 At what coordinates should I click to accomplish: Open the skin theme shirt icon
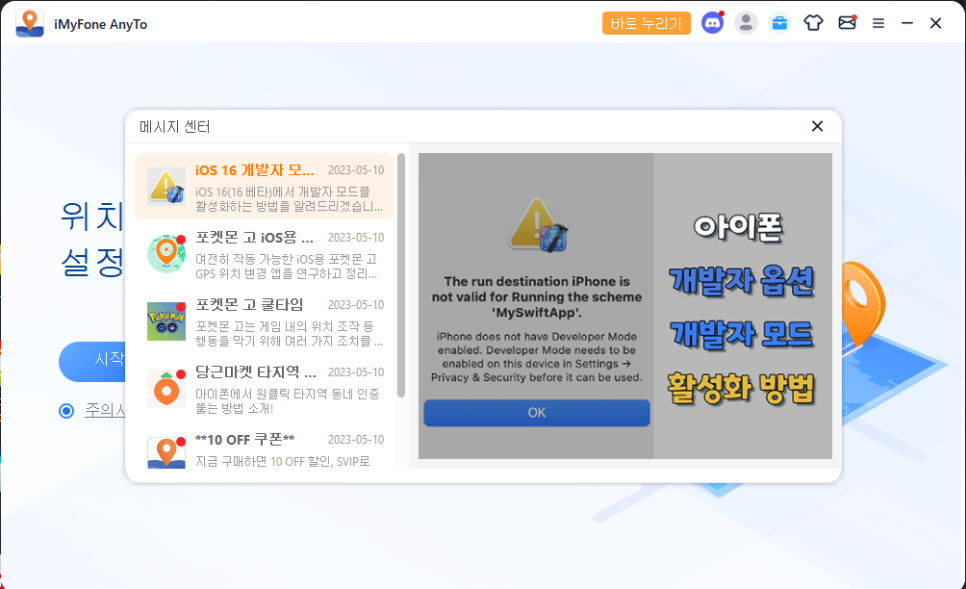[x=813, y=23]
